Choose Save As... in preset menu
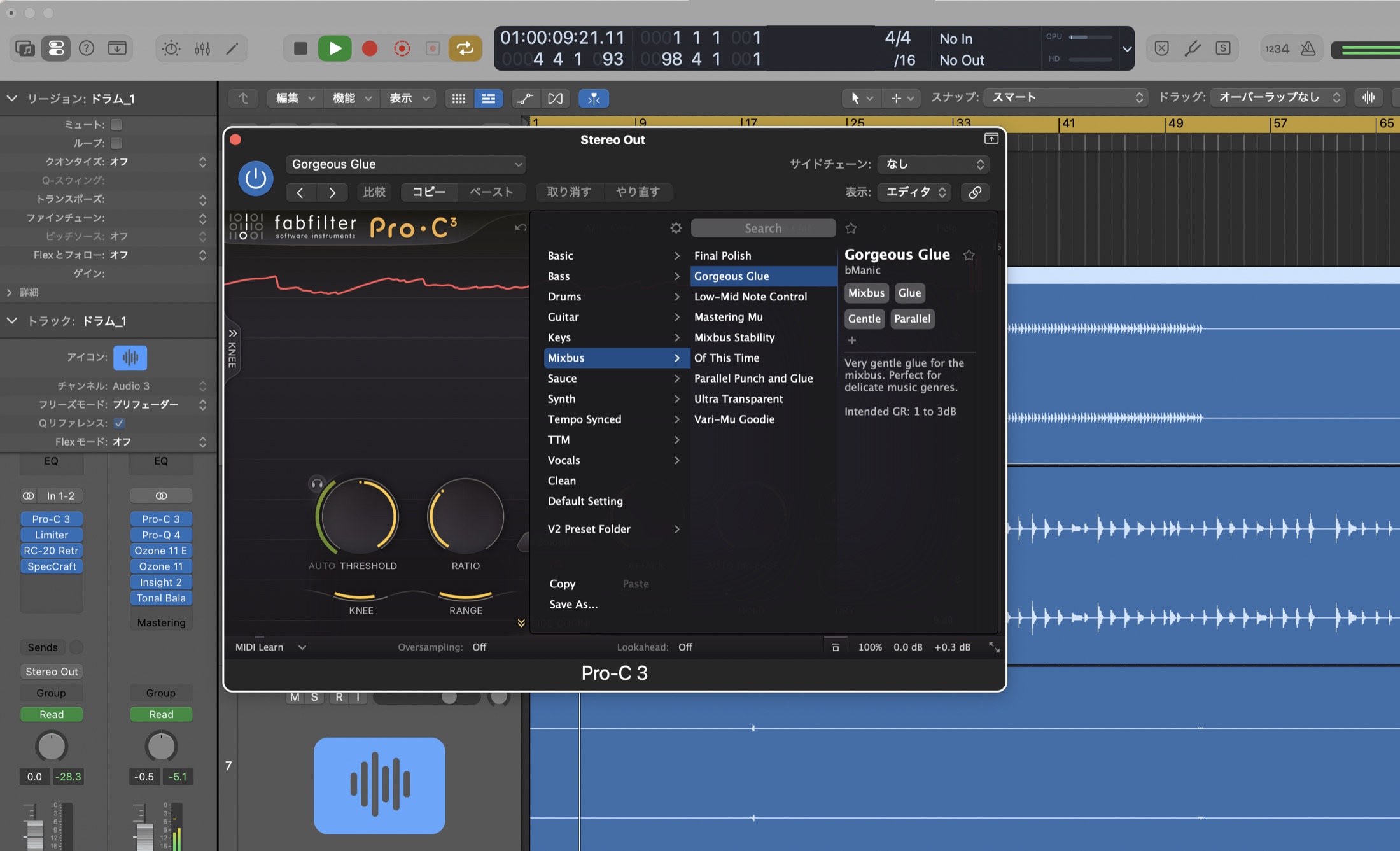The image size is (1400, 851). click(x=573, y=604)
